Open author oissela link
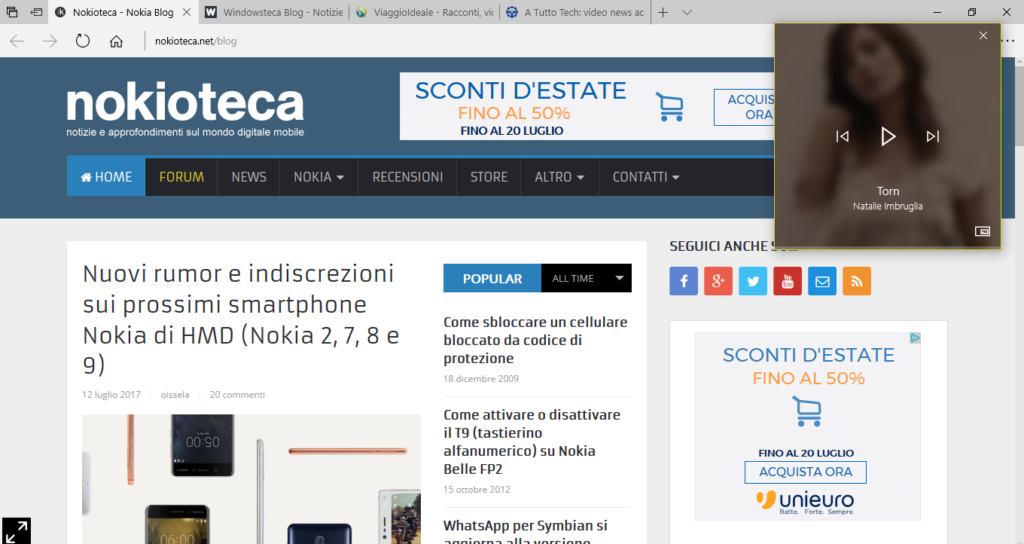 click(x=175, y=394)
